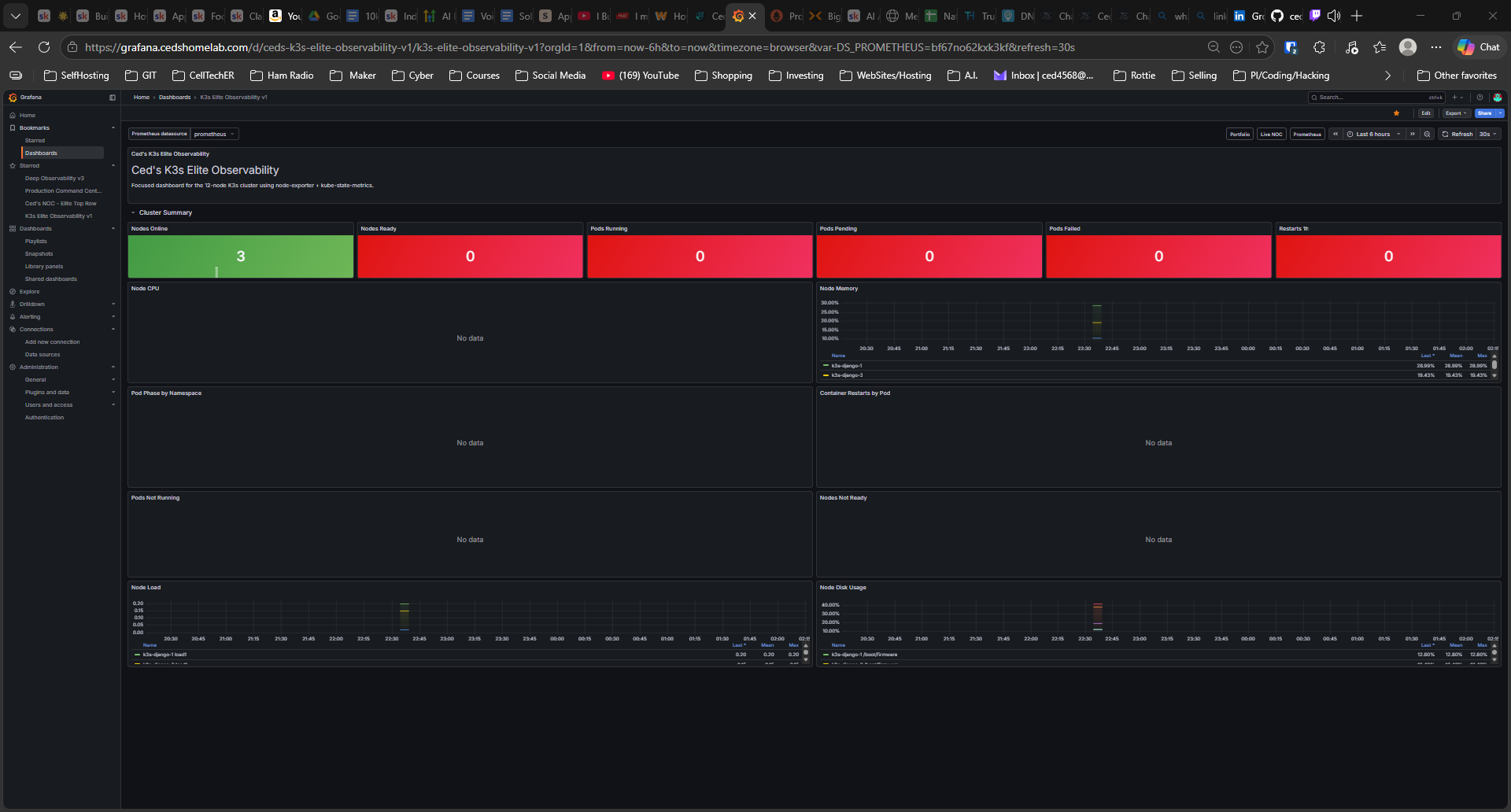Toggle k3s-django-1 /boot/firmware series in Disk Usage
Image resolution: width=1511 pixels, height=812 pixels.
coord(864,655)
